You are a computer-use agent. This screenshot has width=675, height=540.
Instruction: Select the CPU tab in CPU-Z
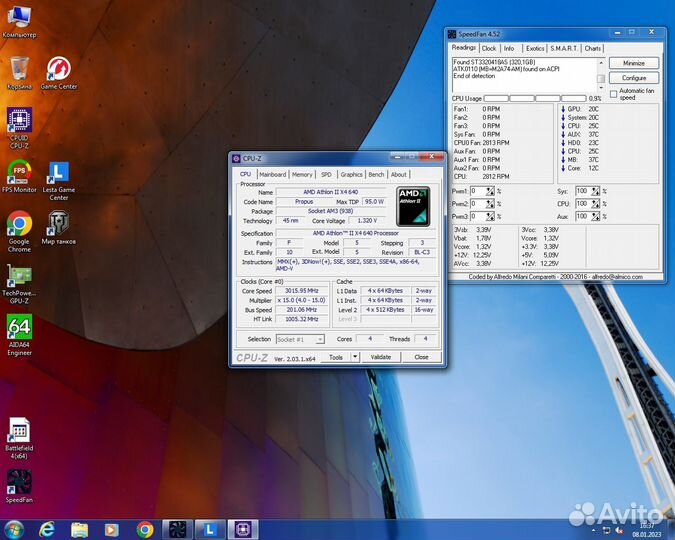(x=245, y=174)
